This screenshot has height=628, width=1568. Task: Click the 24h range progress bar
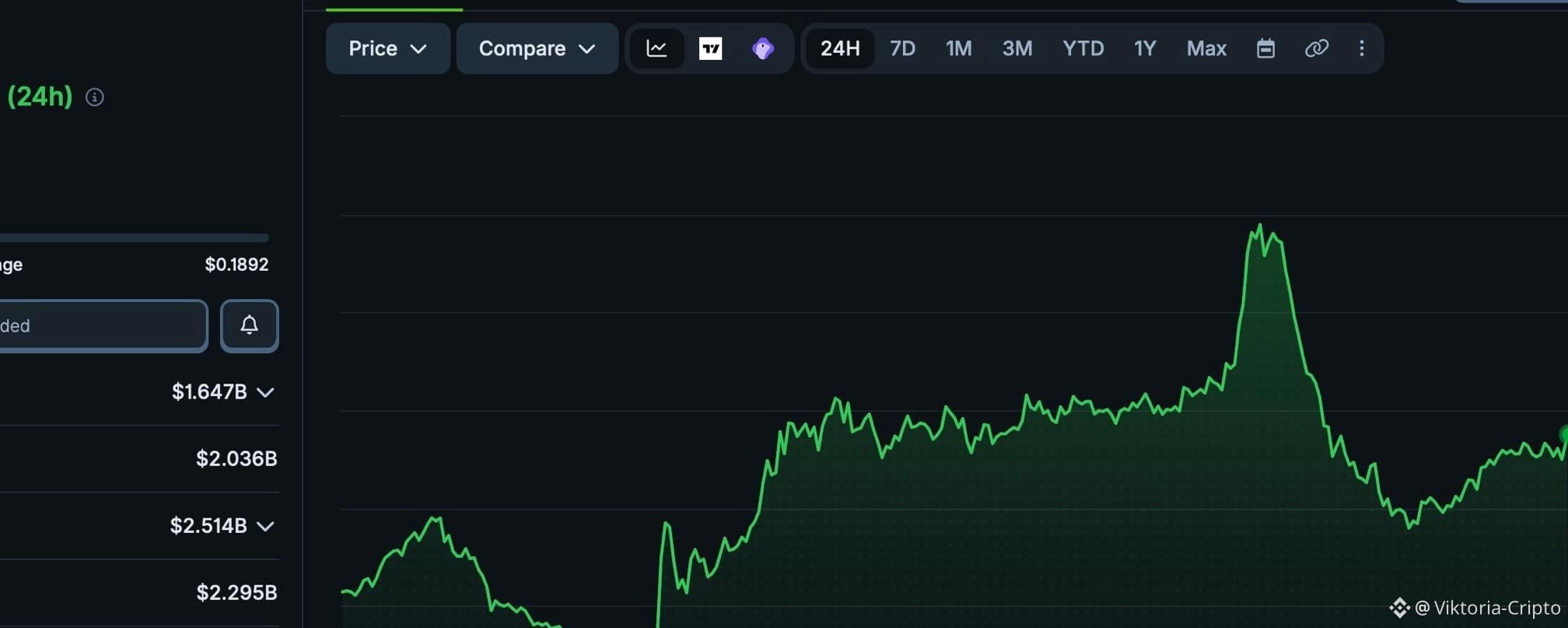point(134,237)
